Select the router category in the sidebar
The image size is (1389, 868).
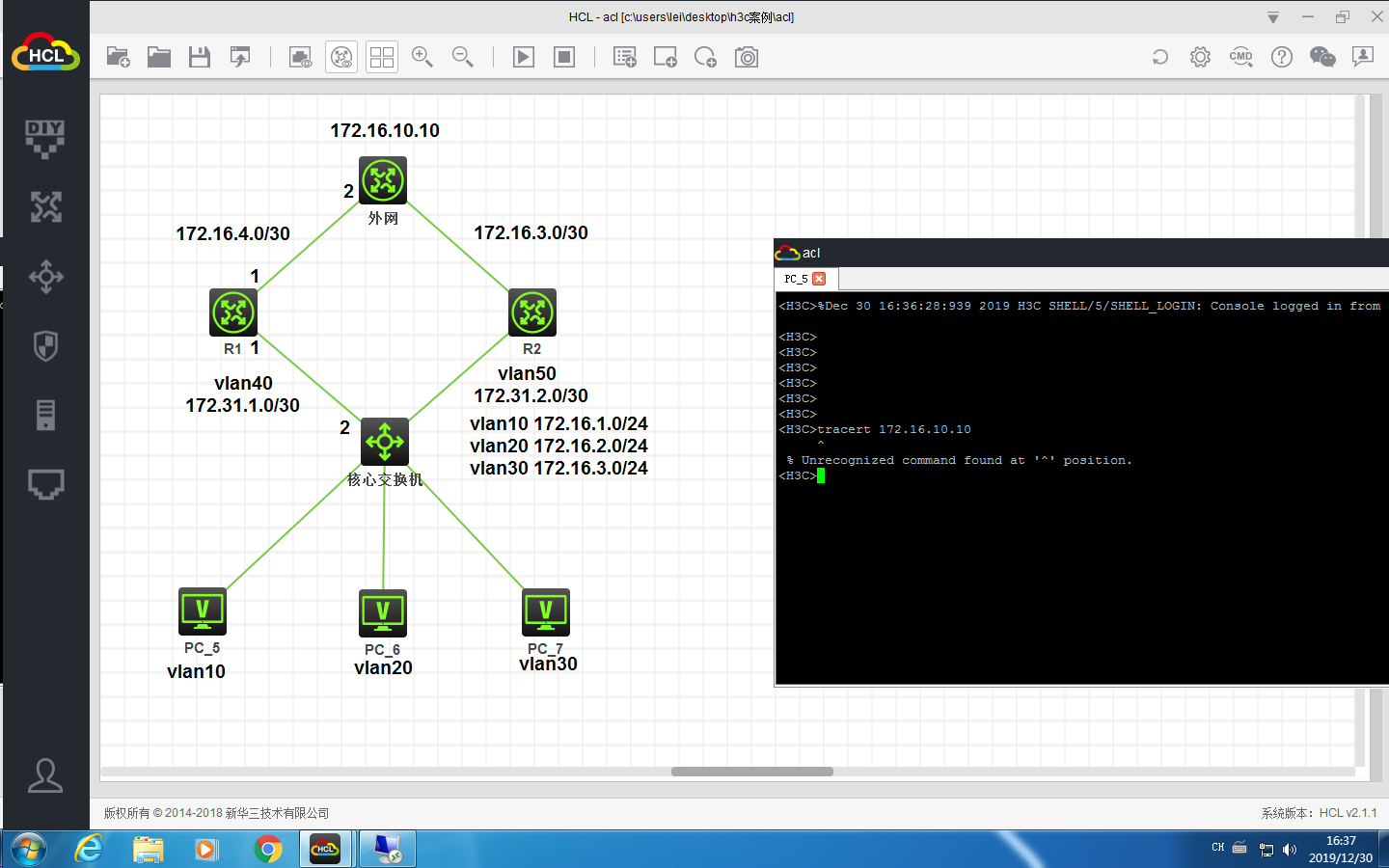[45, 206]
